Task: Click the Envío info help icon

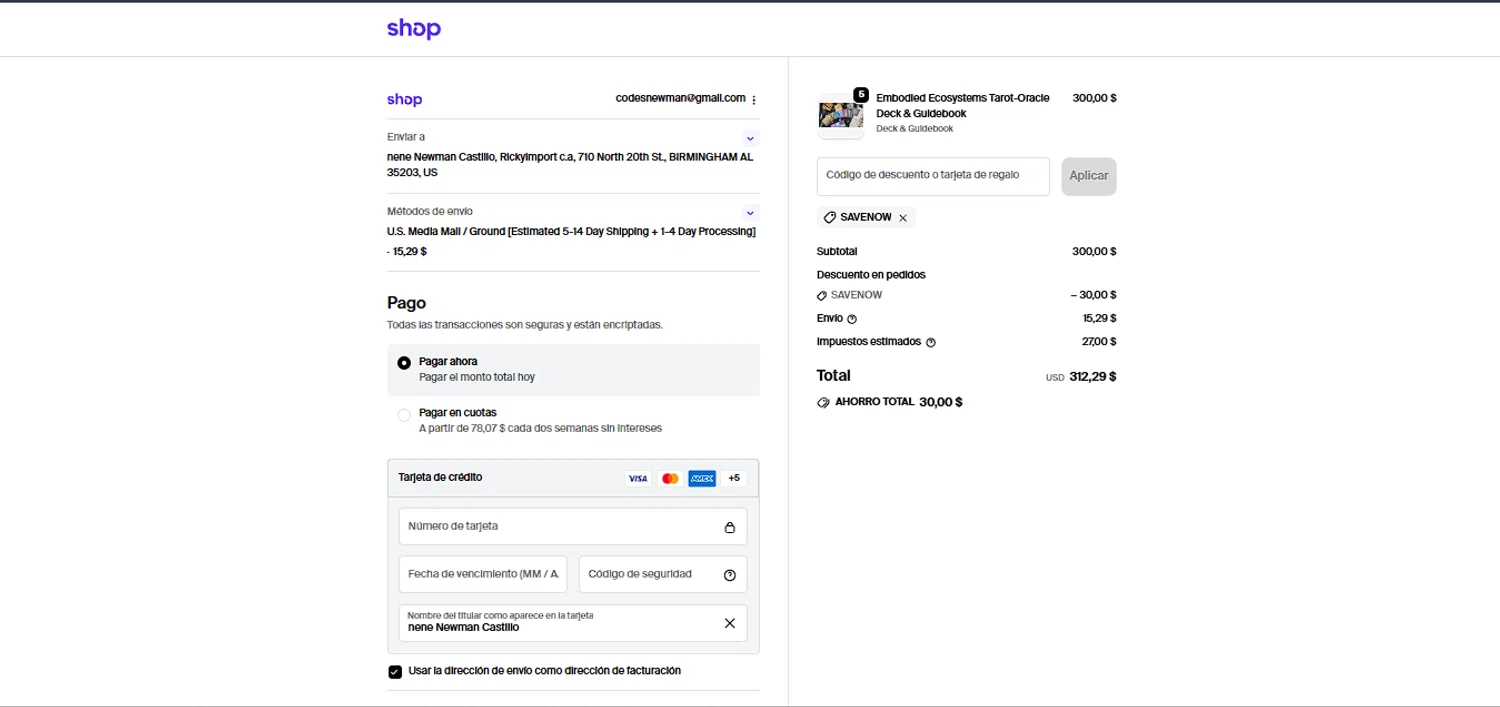Action: click(852, 319)
